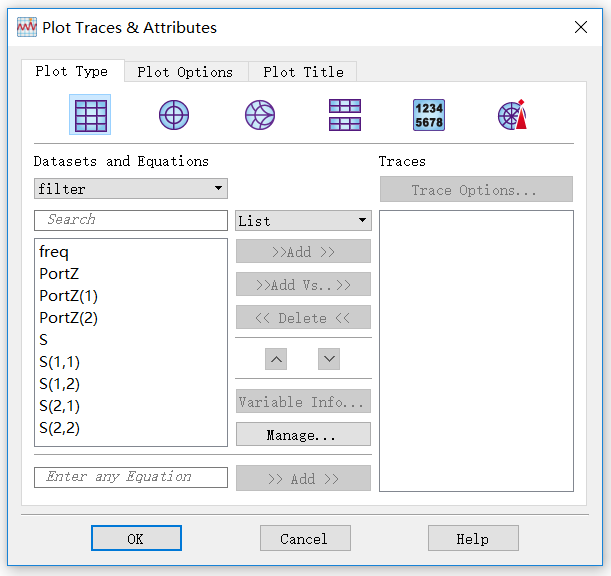Click the Manage... button
The image size is (611, 576).
point(303,434)
